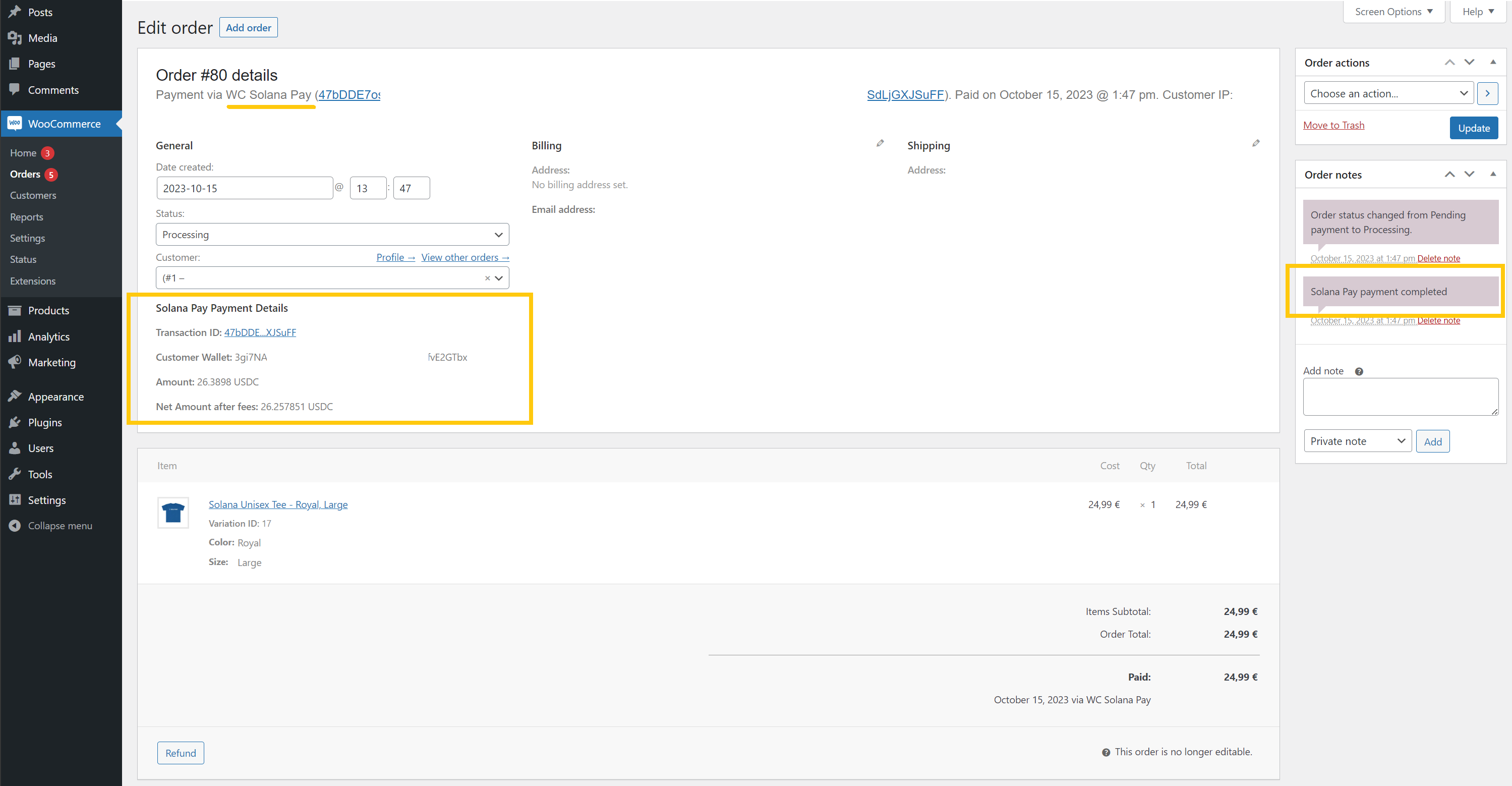
Task: Move Order actions panel up
Action: coord(1450,62)
